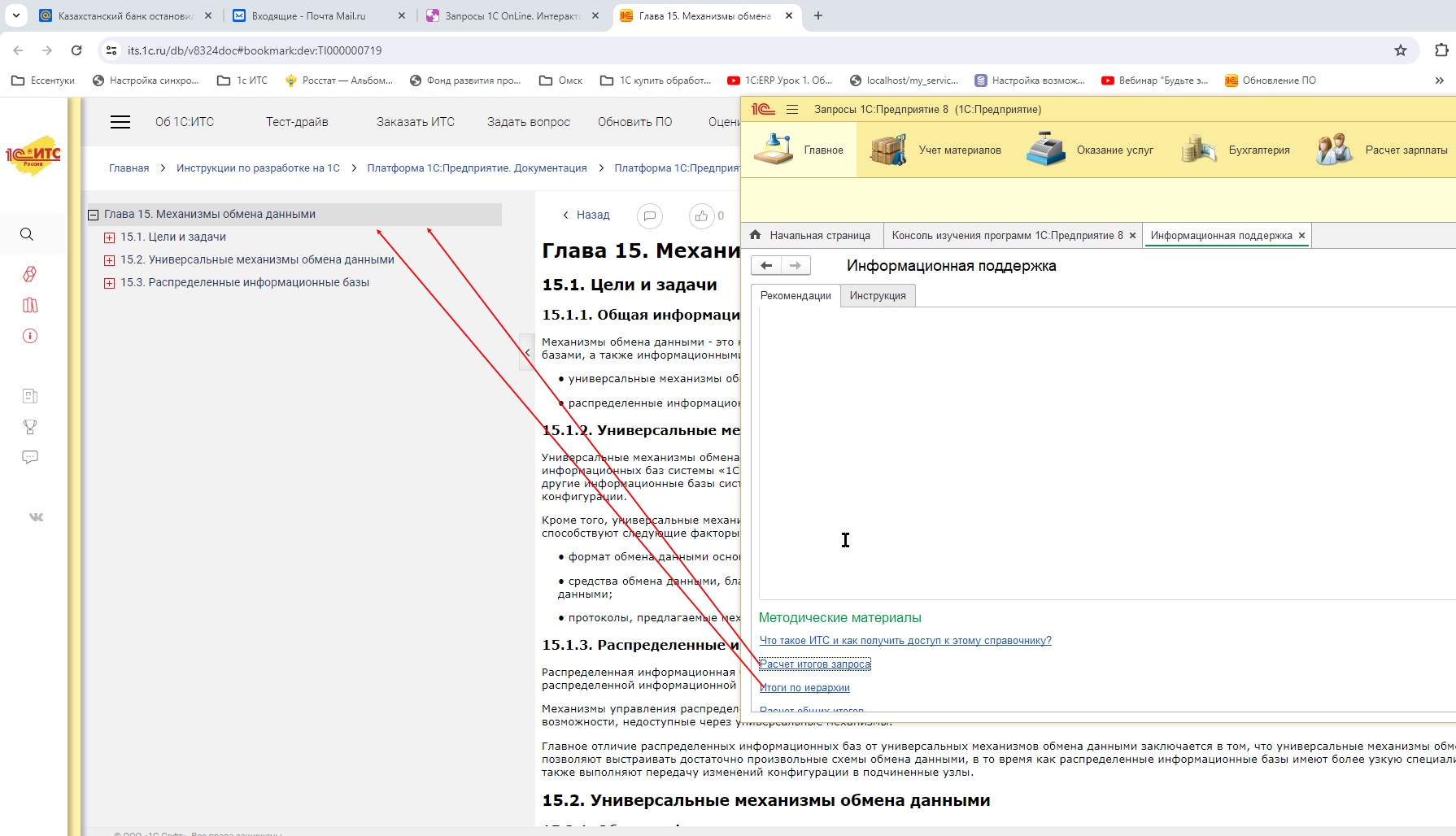
Task: Close the Консоль изучения программ tab
Action: (x=1132, y=236)
